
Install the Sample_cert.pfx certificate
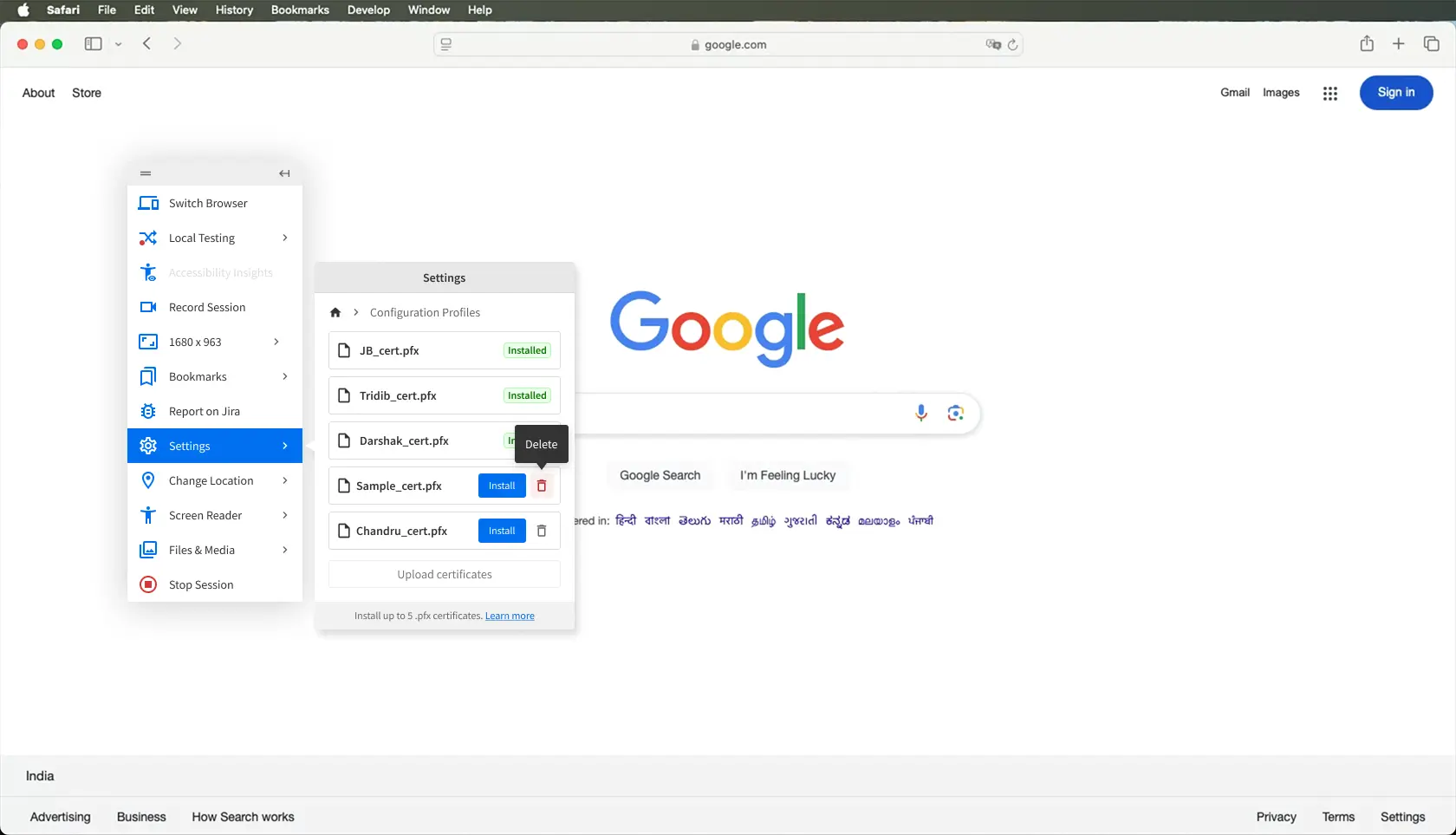pyautogui.click(x=502, y=486)
